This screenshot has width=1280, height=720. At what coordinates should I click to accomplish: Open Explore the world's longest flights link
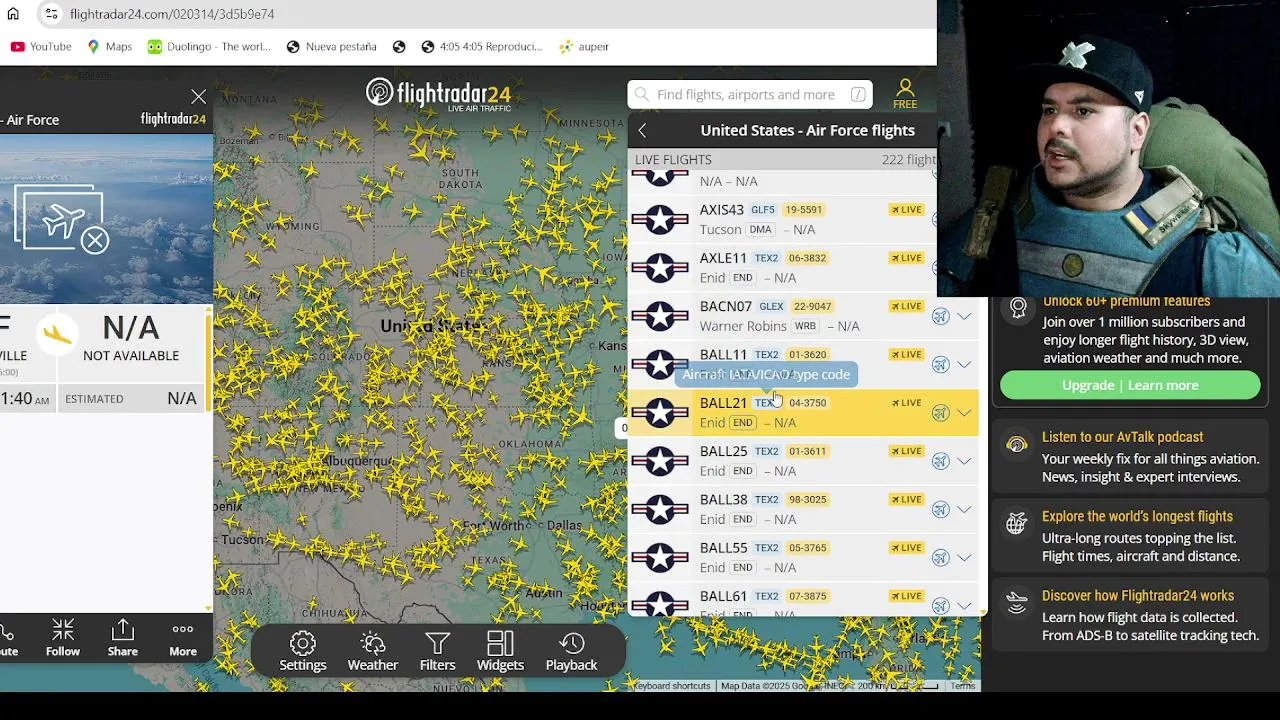[x=1137, y=516]
